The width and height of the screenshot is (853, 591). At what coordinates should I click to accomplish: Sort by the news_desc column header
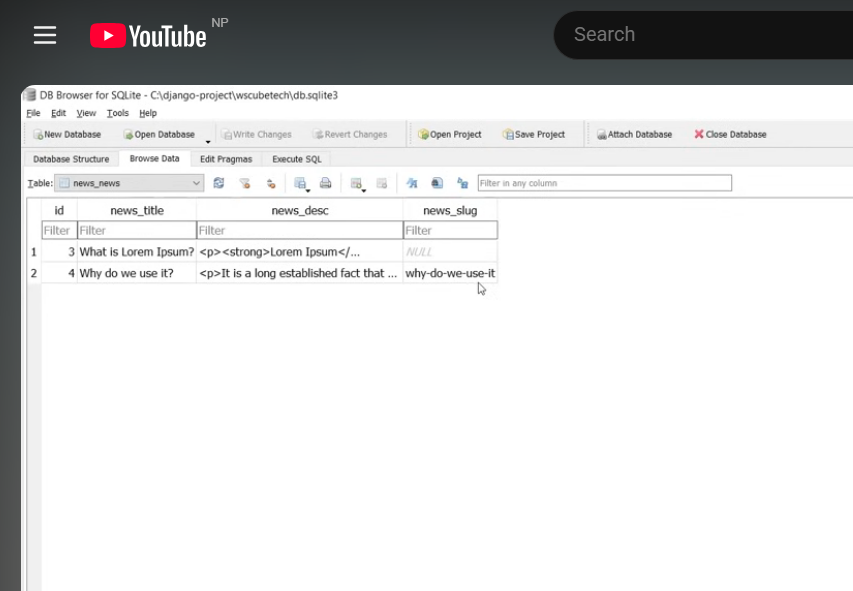coord(300,211)
